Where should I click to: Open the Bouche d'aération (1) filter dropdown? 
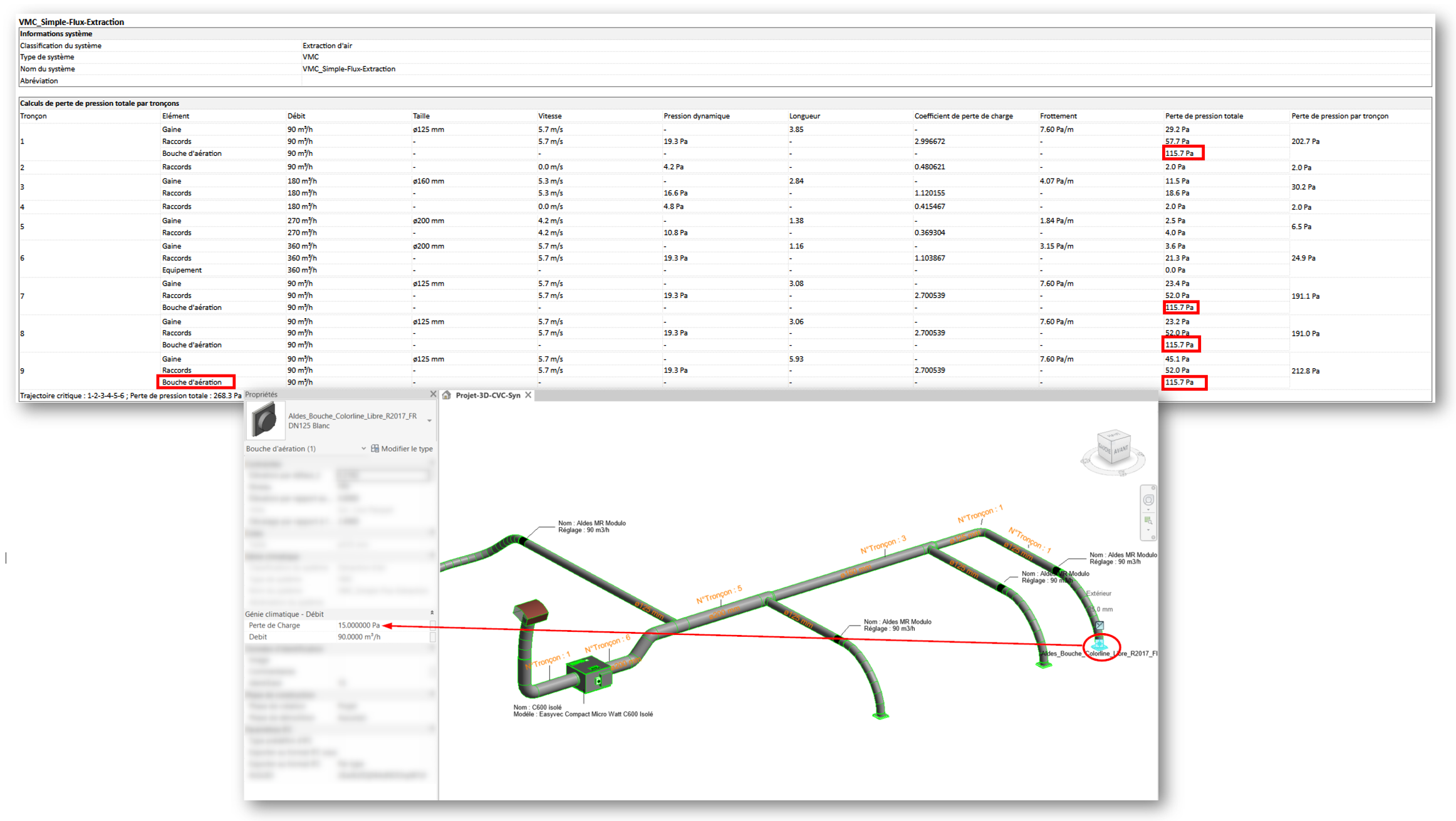pos(363,447)
